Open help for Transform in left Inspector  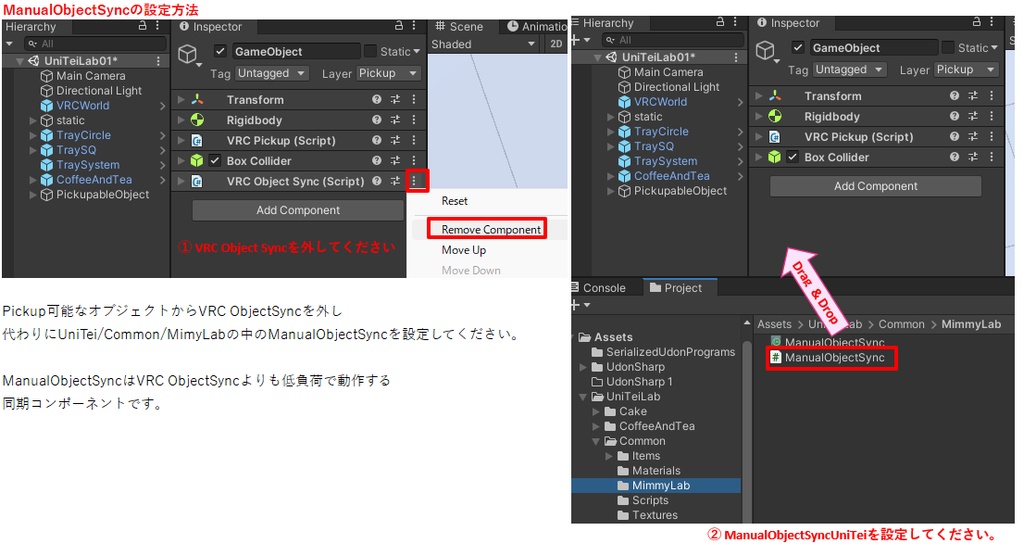click(x=377, y=99)
